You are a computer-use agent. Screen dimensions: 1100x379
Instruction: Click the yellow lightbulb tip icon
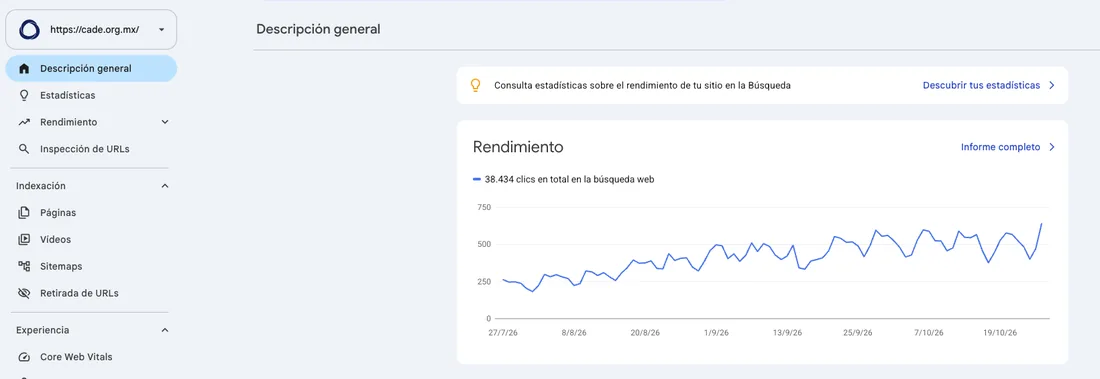click(476, 86)
